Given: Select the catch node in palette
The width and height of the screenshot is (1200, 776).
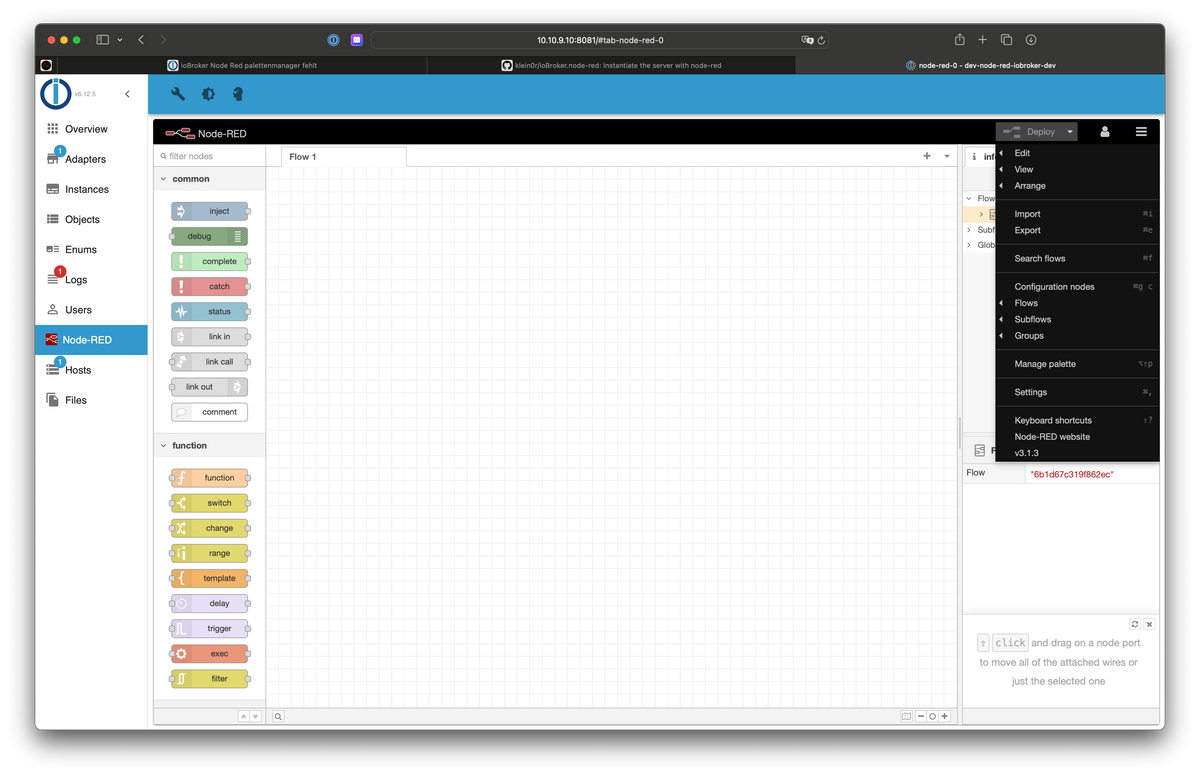Looking at the screenshot, I should point(209,286).
